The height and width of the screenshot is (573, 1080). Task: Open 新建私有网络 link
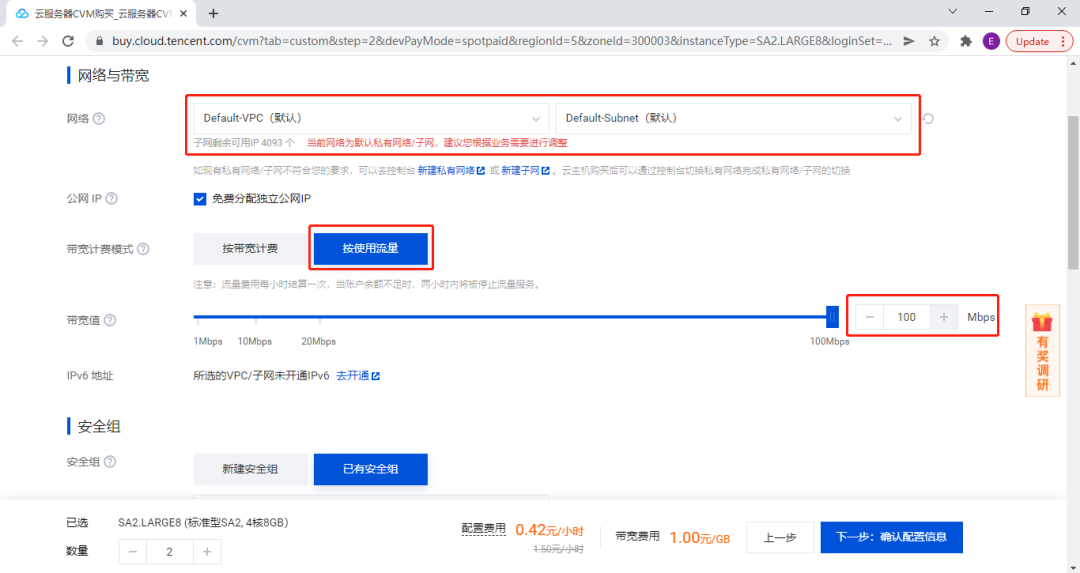451,171
